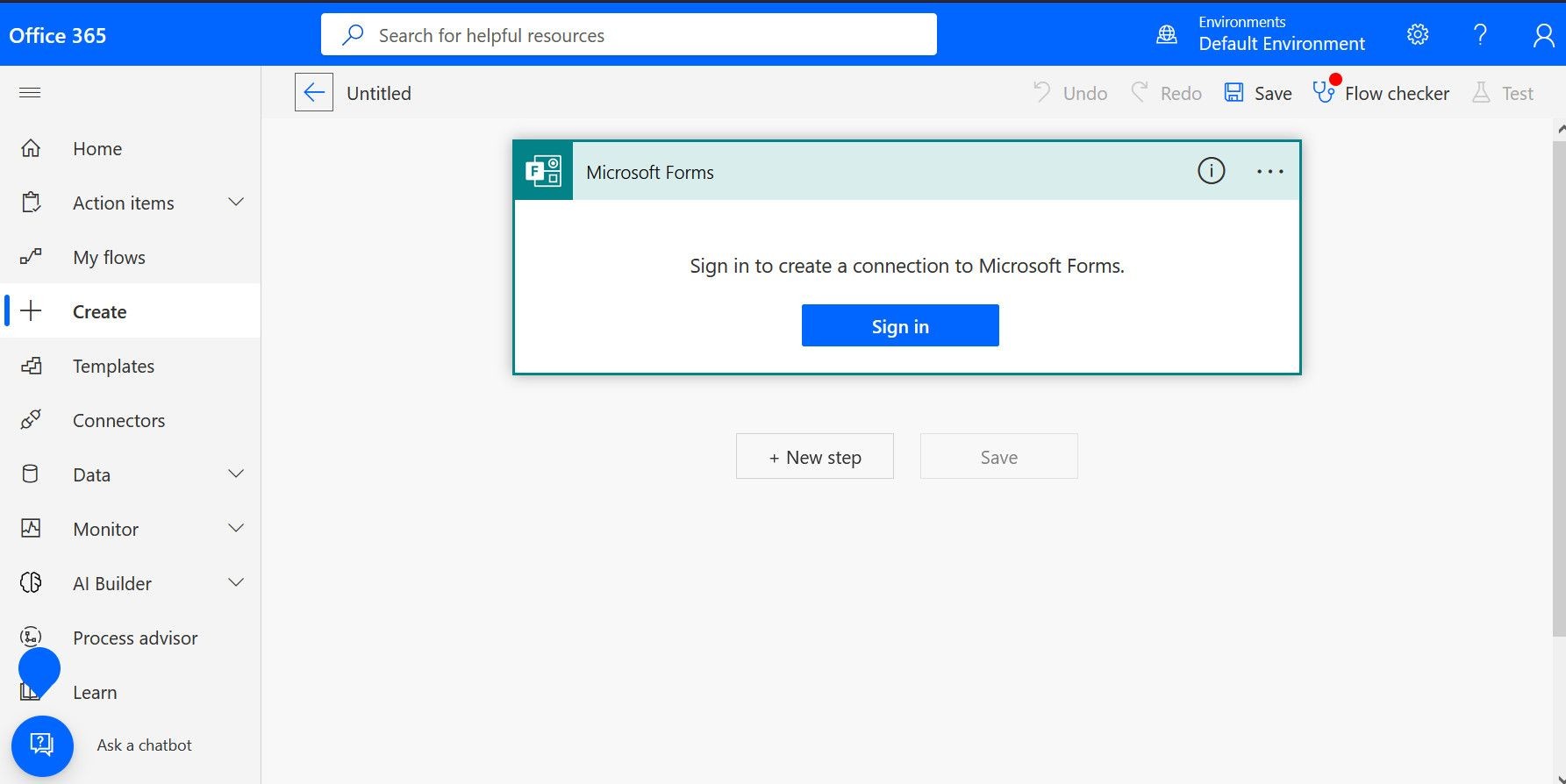Image resolution: width=1566 pixels, height=784 pixels.
Task: Open the settings gear icon
Action: (x=1418, y=34)
